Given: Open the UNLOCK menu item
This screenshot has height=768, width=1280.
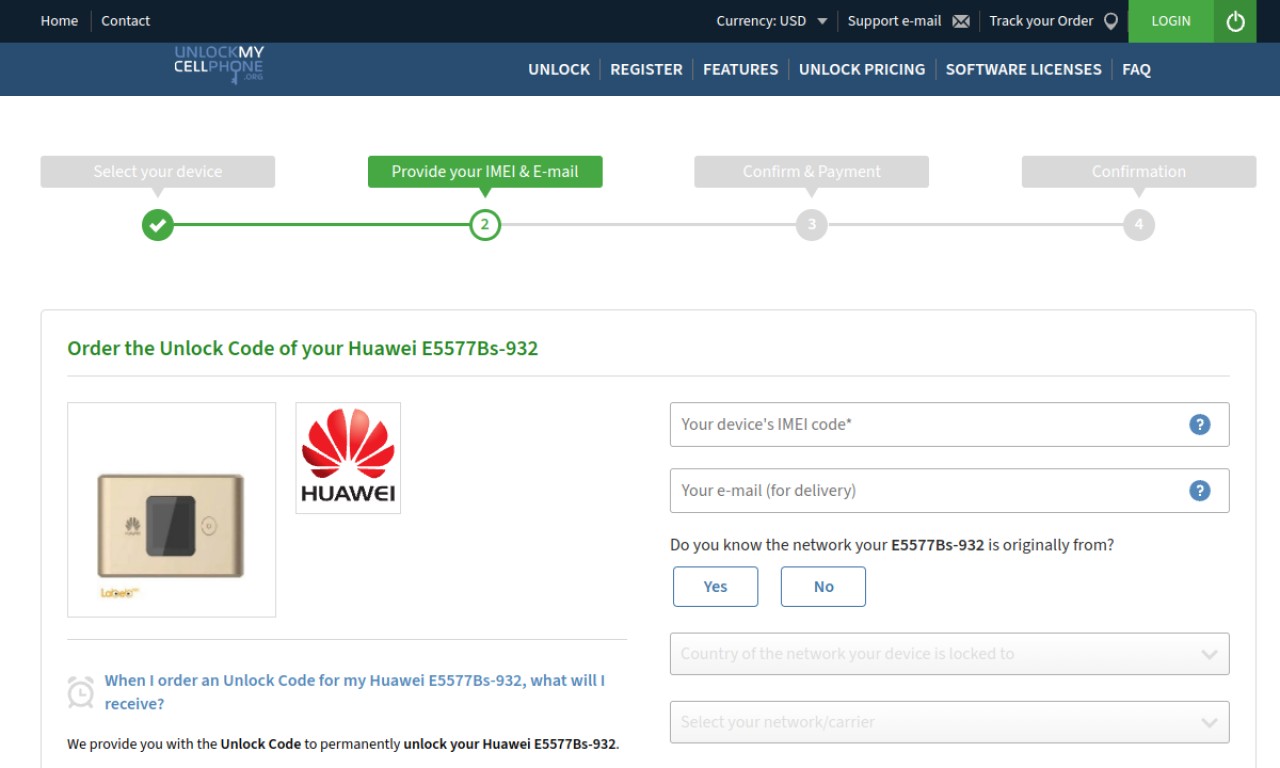Looking at the screenshot, I should [559, 69].
